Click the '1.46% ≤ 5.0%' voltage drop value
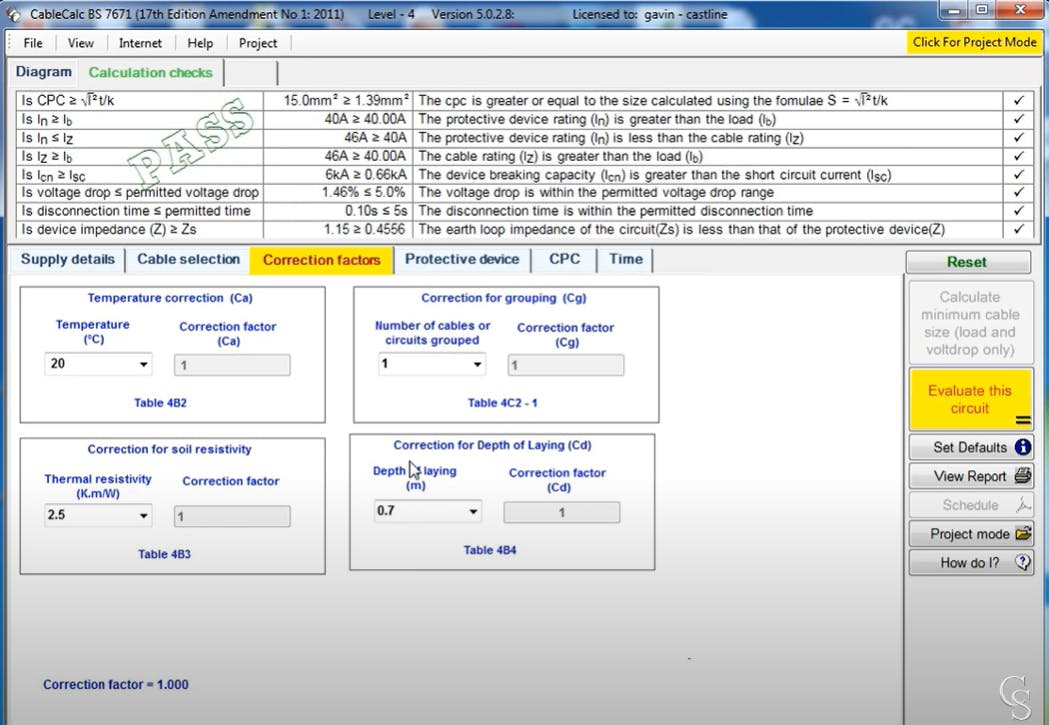This screenshot has height=725, width=1049. click(339, 193)
